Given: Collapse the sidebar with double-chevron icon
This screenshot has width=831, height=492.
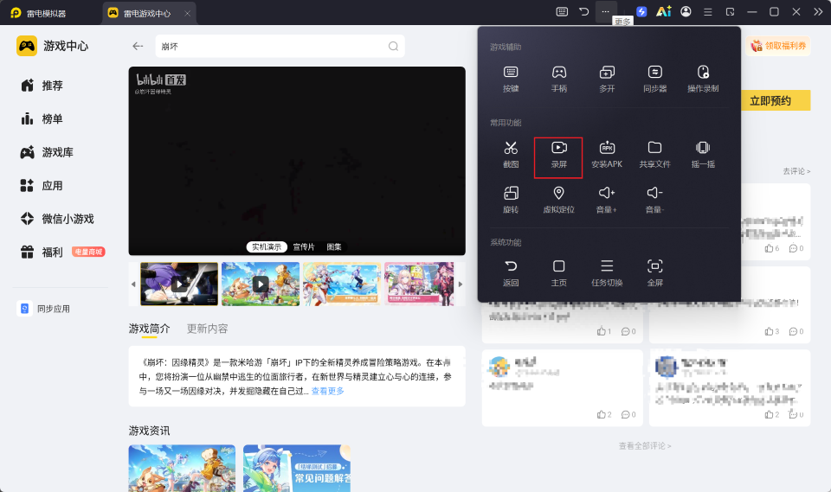Looking at the screenshot, I should (x=818, y=12).
